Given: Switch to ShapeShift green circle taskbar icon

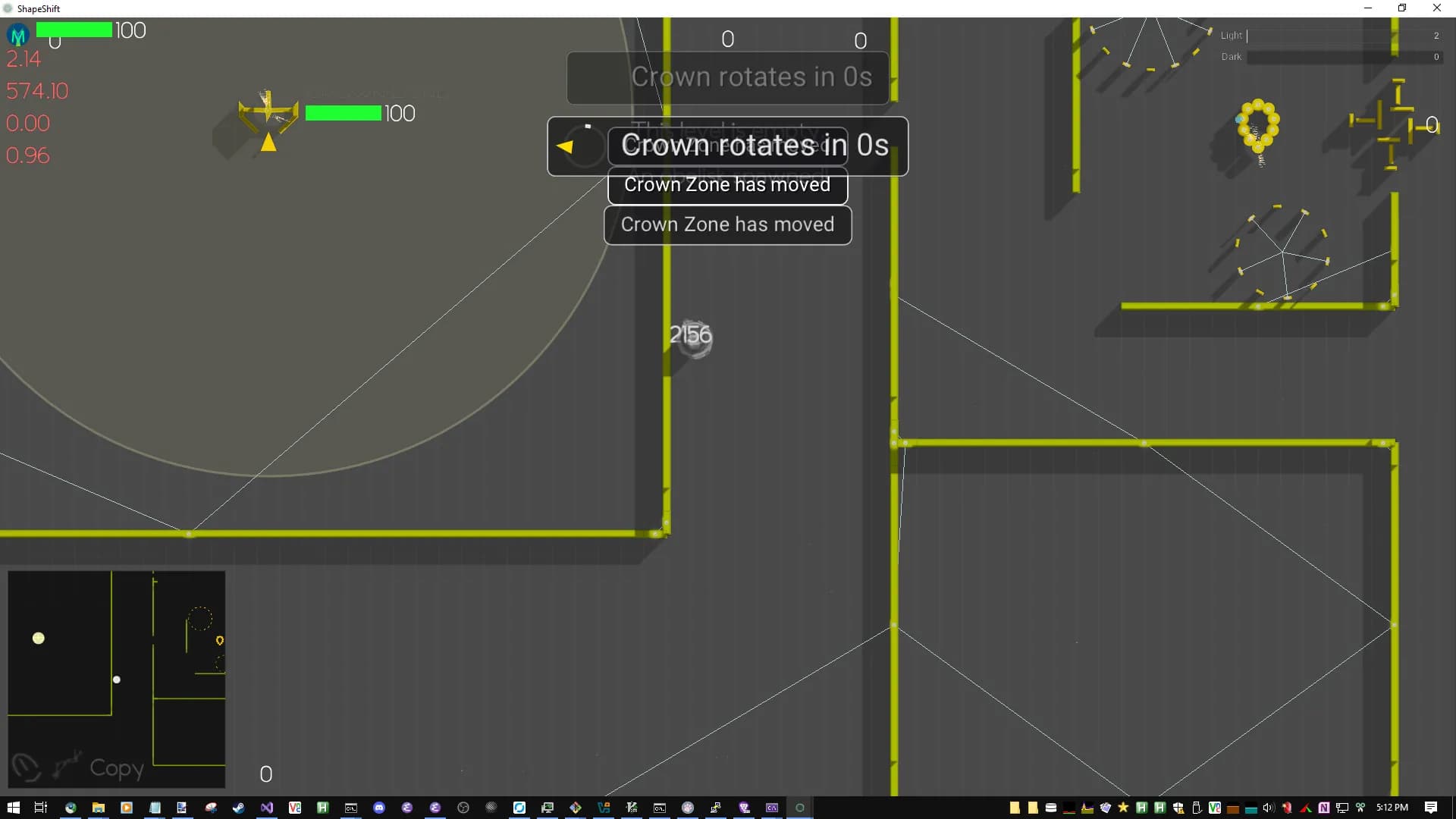Looking at the screenshot, I should pyautogui.click(x=800, y=808).
